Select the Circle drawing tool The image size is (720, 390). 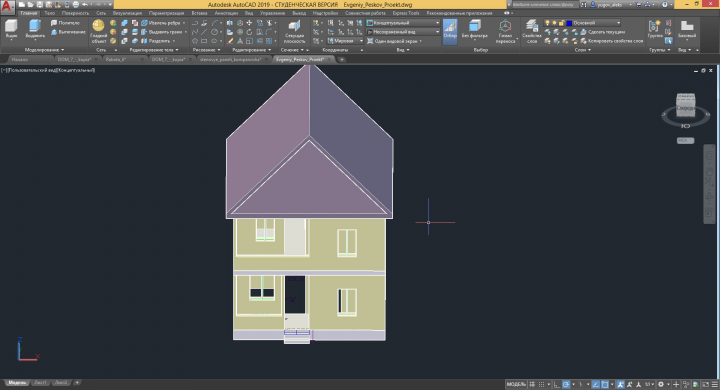click(214, 32)
